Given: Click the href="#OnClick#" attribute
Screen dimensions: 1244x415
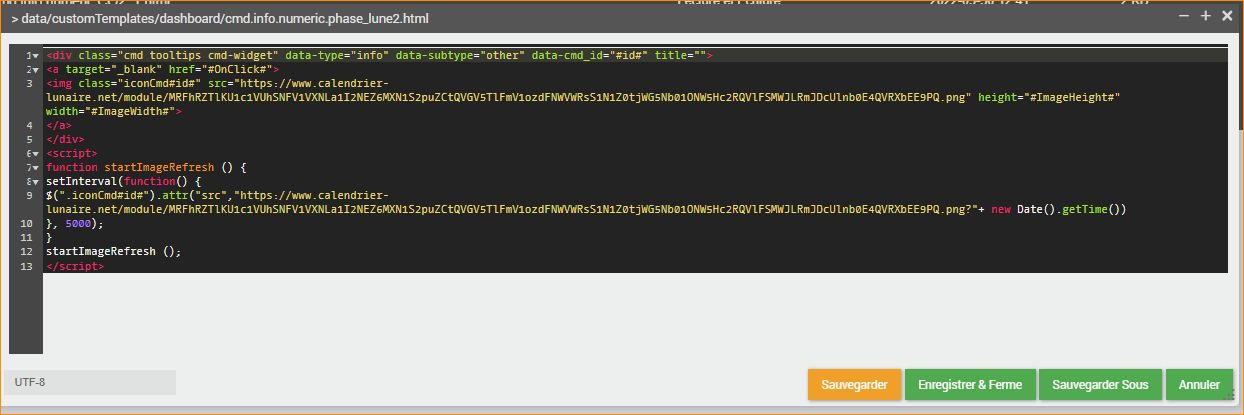Looking at the screenshot, I should [222, 70].
